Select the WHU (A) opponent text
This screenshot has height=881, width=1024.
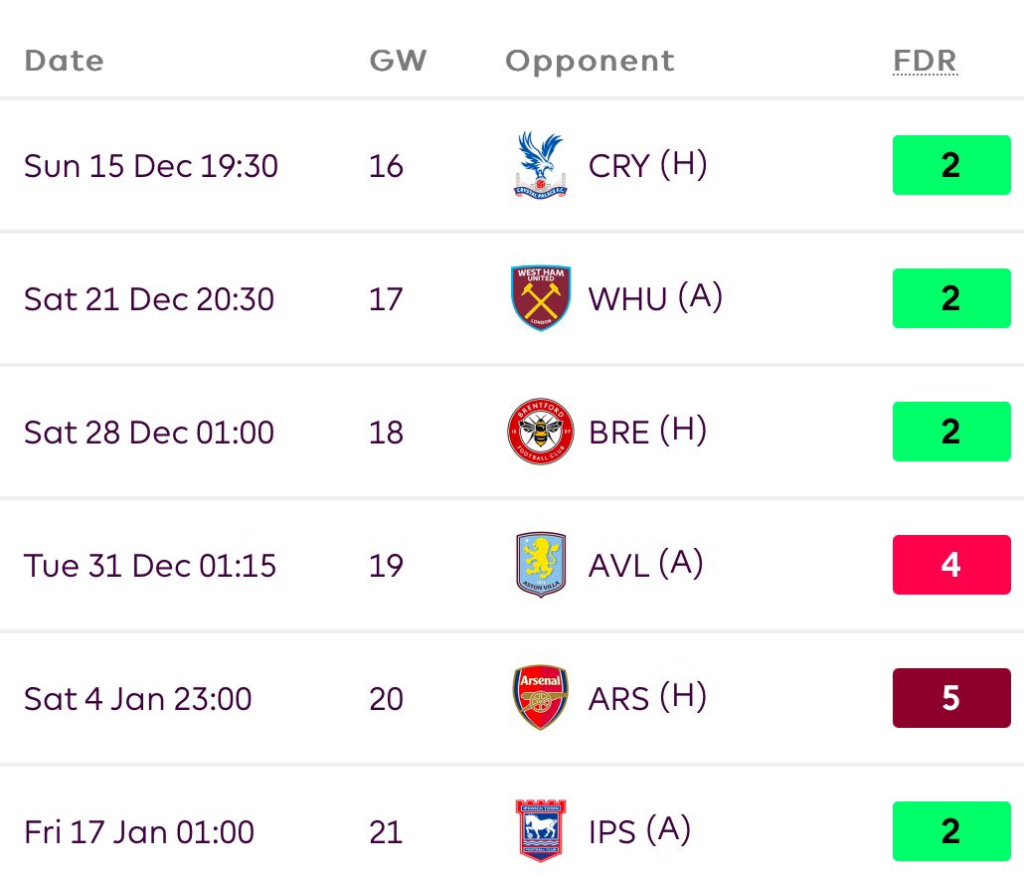(x=655, y=298)
